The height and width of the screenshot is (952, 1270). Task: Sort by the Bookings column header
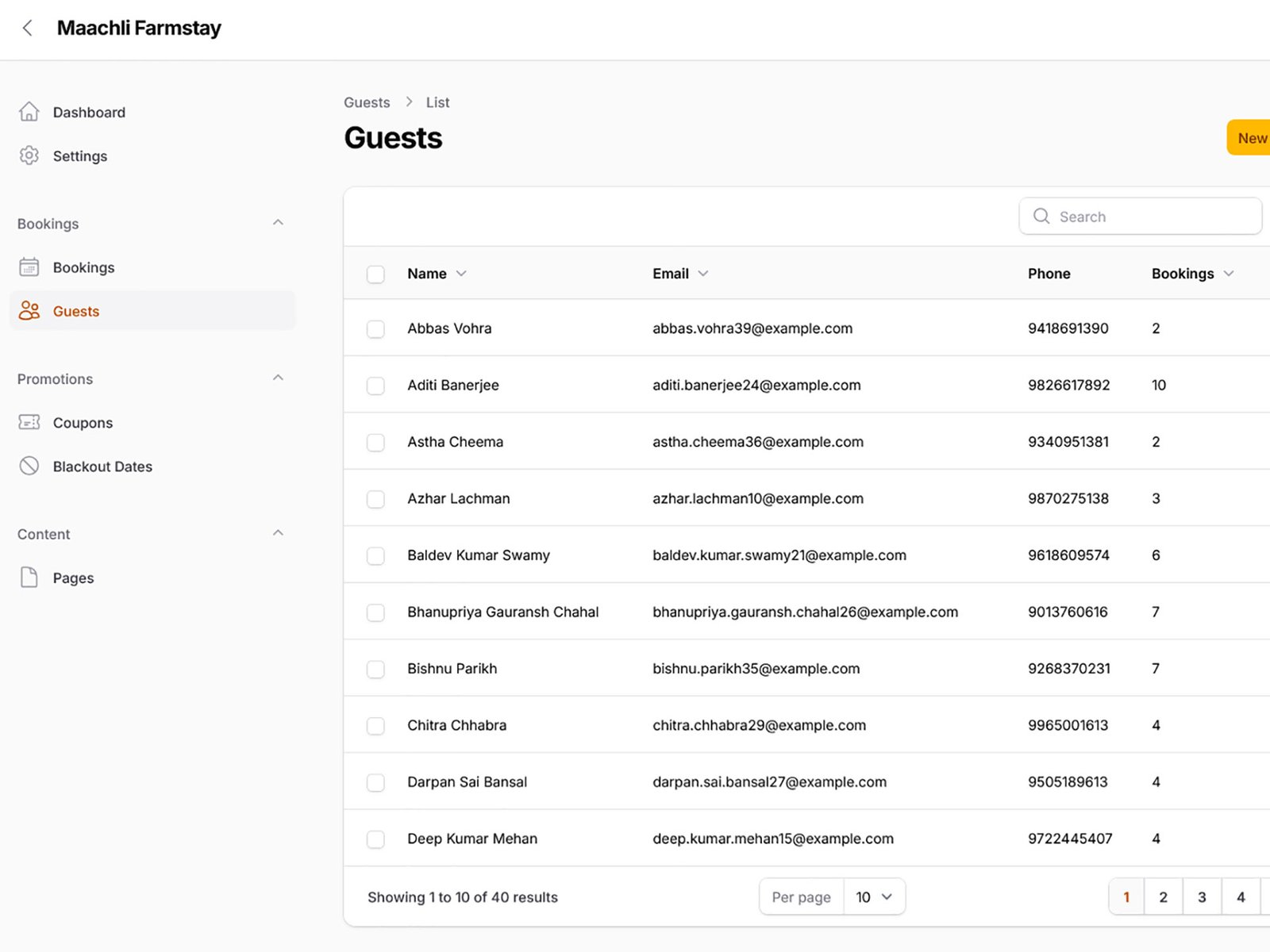click(1192, 274)
